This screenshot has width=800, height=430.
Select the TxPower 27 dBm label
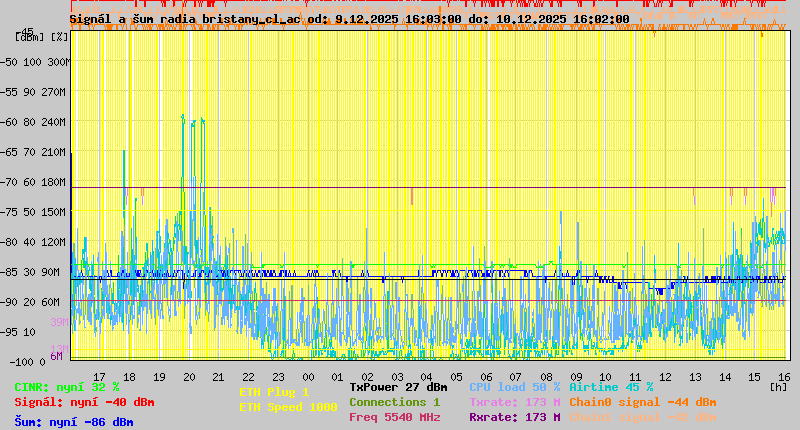398,386
